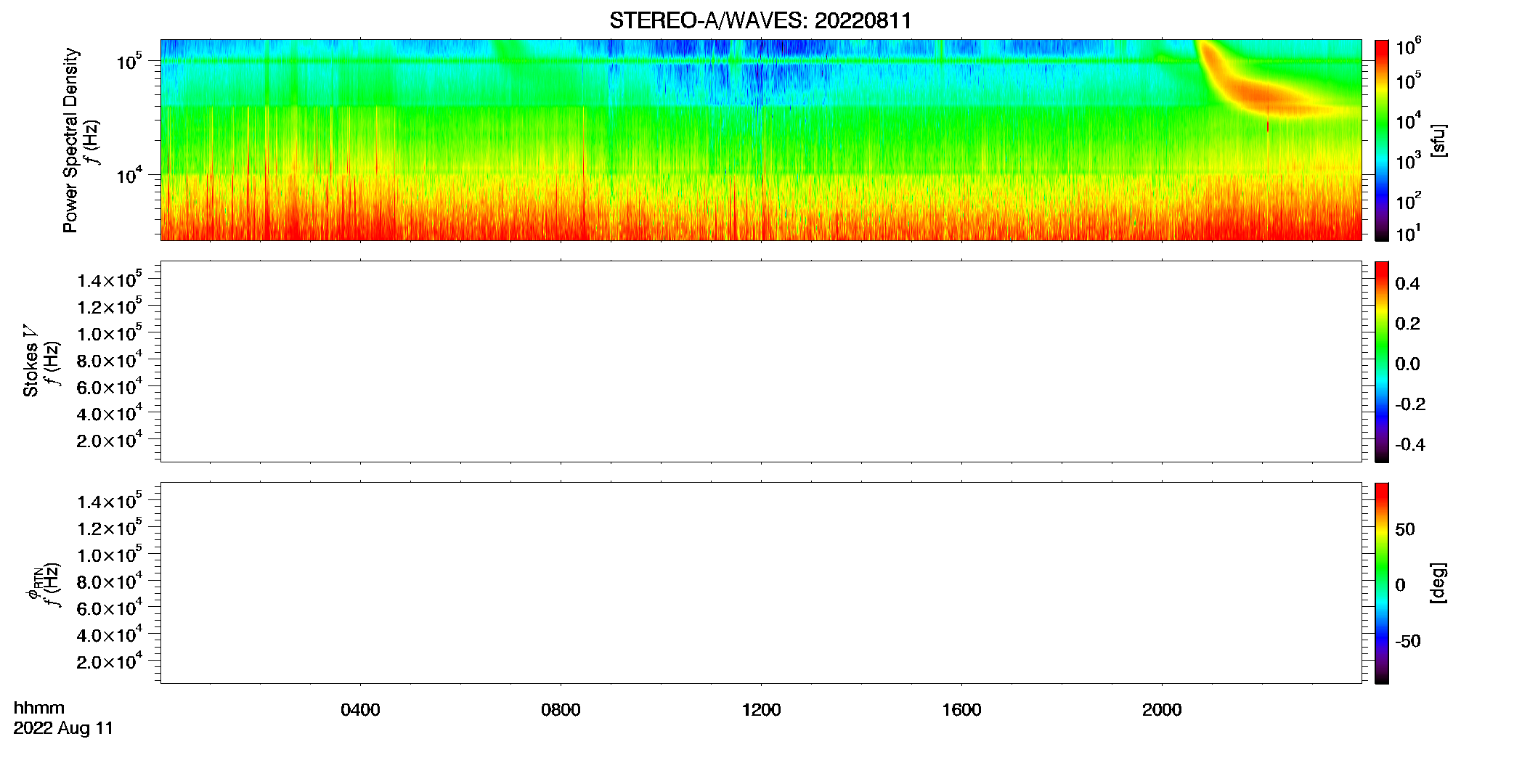Click the 2022 Aug 11 date label
Screen dimensions: 1522x784
[x=63, y=728]
